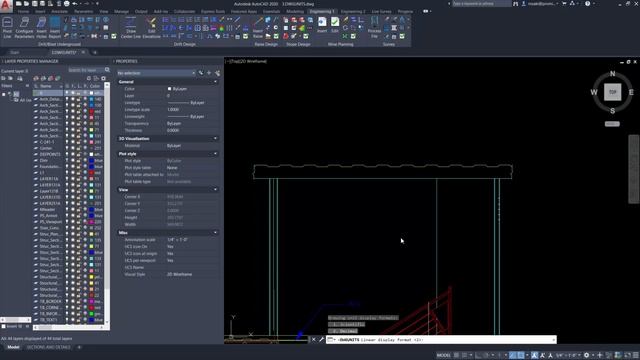The width and height of the screenshot is (640, 360).
Task: Open the AutoCAD application menu logo
Action: [x=6, y=7]
